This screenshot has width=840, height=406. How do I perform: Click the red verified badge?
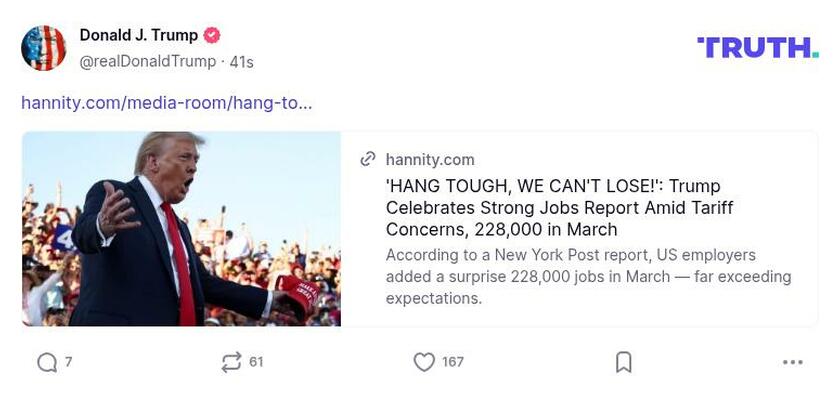pos(212,36)
